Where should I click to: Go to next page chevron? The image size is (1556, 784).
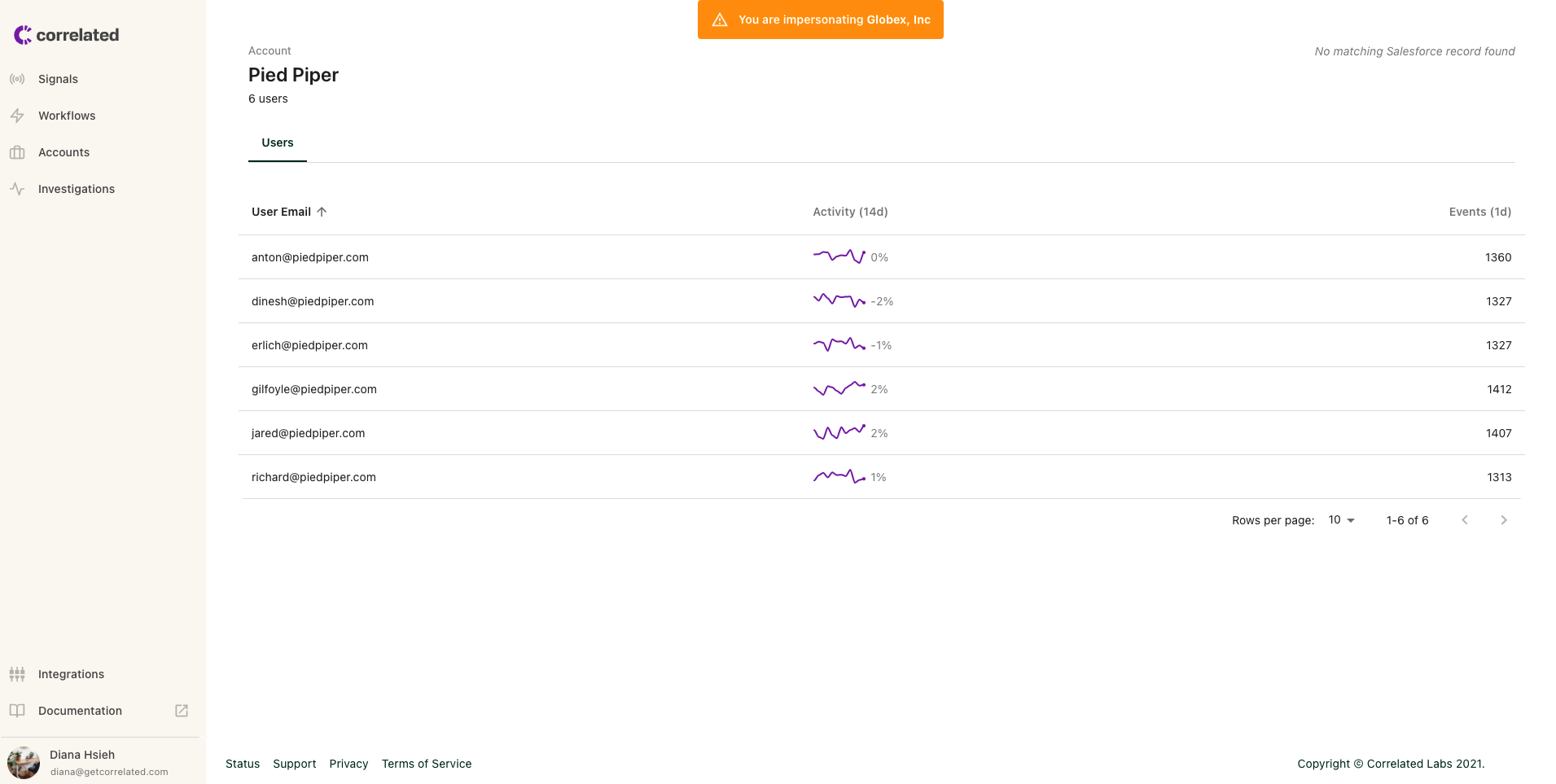tap(1504, 520)
